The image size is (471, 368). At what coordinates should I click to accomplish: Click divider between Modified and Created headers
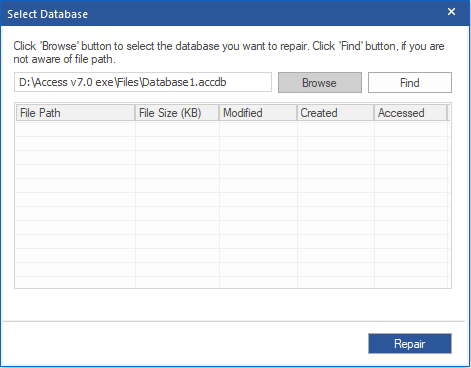point(297,113)
